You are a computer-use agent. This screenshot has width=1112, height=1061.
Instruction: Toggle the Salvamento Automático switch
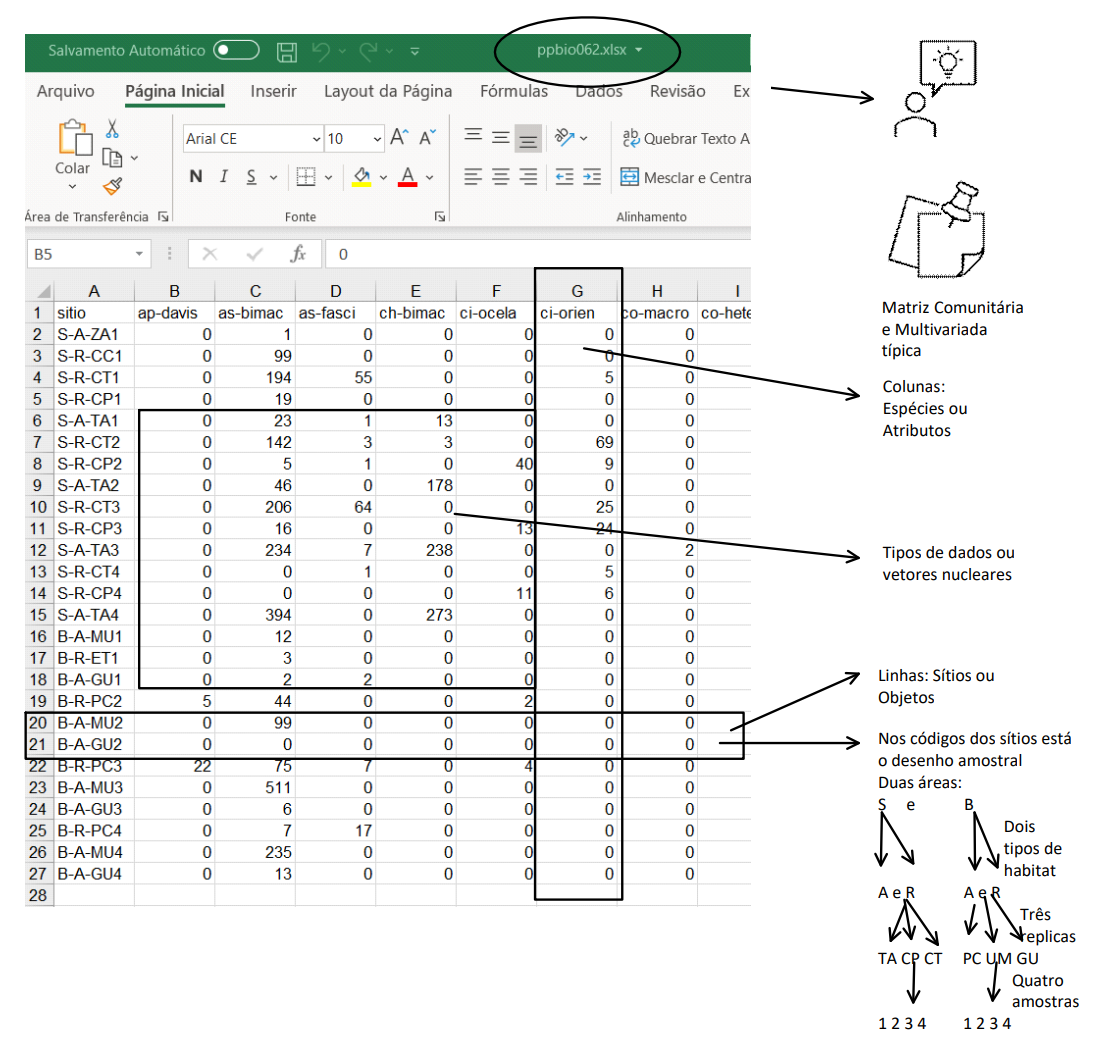pos(236,50)
